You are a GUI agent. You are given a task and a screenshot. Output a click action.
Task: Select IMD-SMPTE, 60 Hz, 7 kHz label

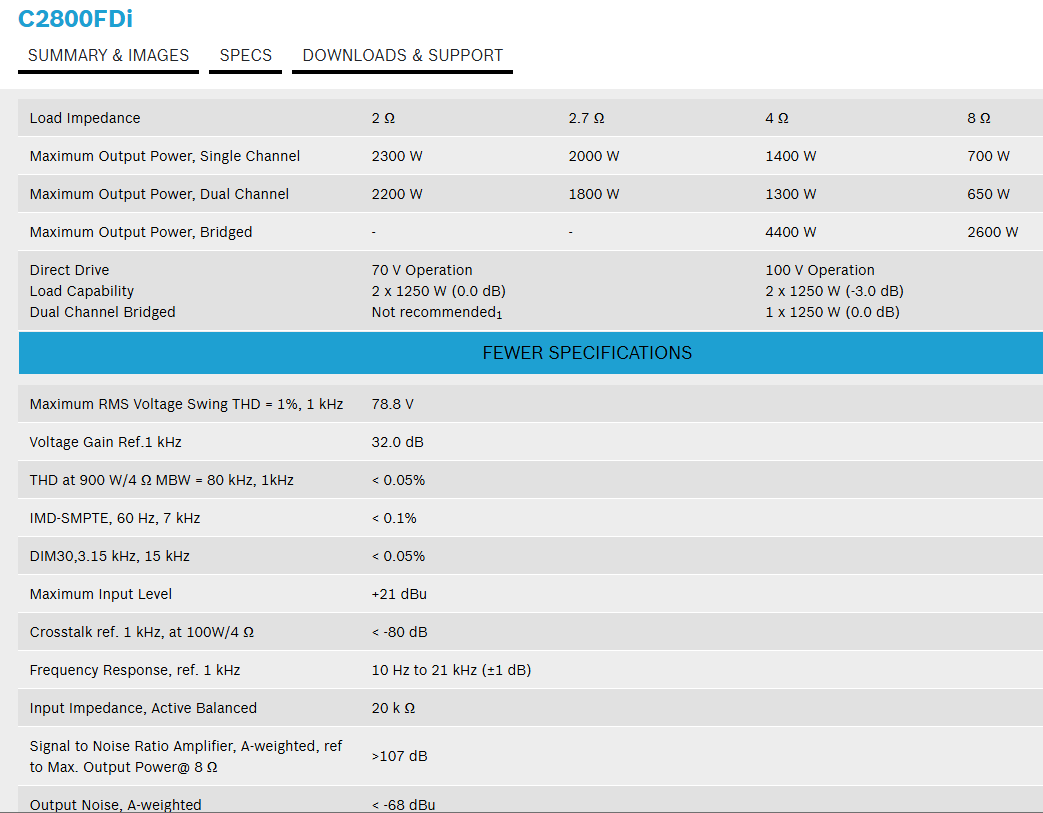(x=114, y=518)
